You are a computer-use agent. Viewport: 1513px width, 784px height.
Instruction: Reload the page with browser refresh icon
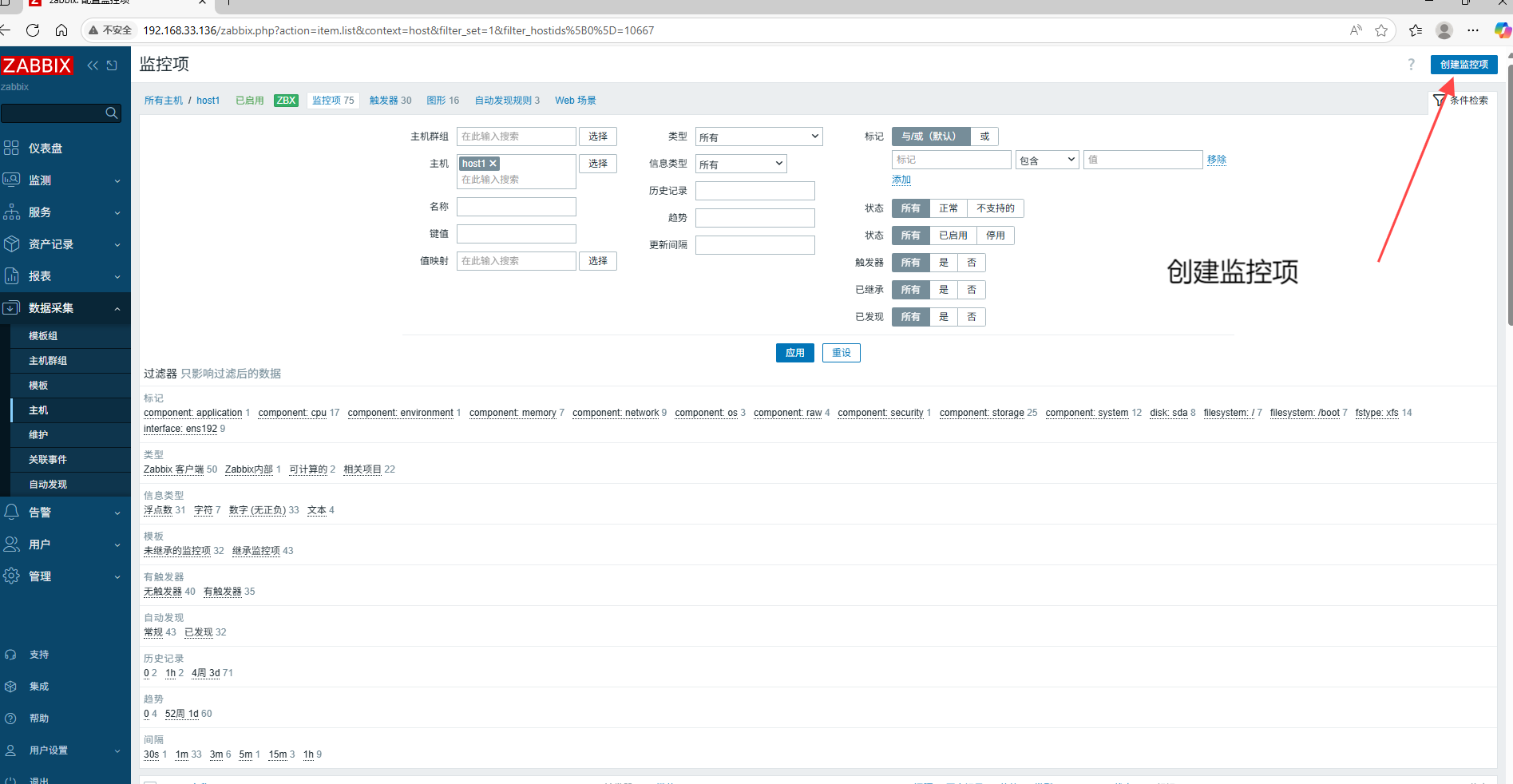(x=33, y=30)
